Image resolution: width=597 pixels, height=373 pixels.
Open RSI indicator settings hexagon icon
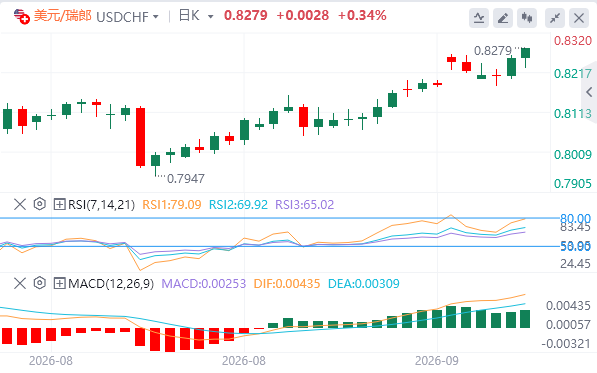(x=40, y=204)
